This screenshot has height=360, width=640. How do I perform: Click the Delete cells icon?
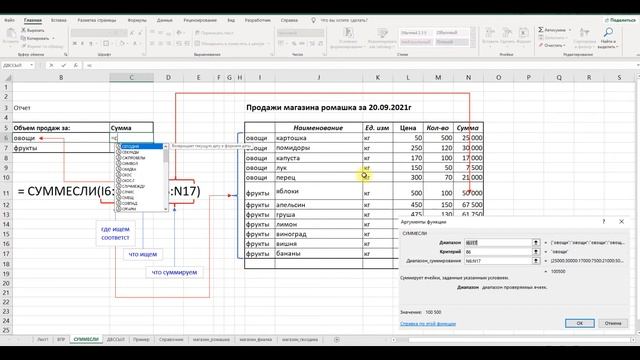click(x=507, y=33)
